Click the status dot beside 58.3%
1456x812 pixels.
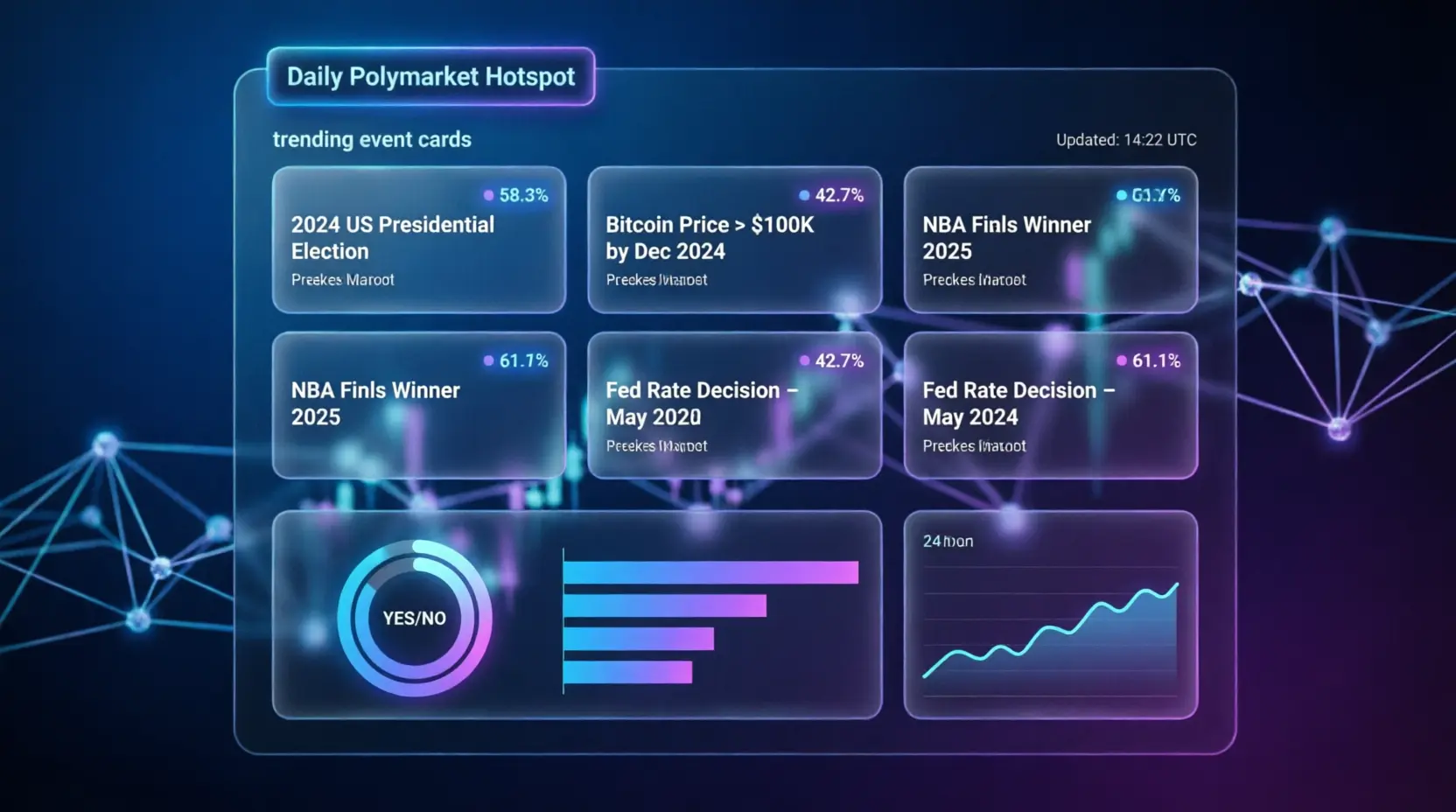[489, 195]
